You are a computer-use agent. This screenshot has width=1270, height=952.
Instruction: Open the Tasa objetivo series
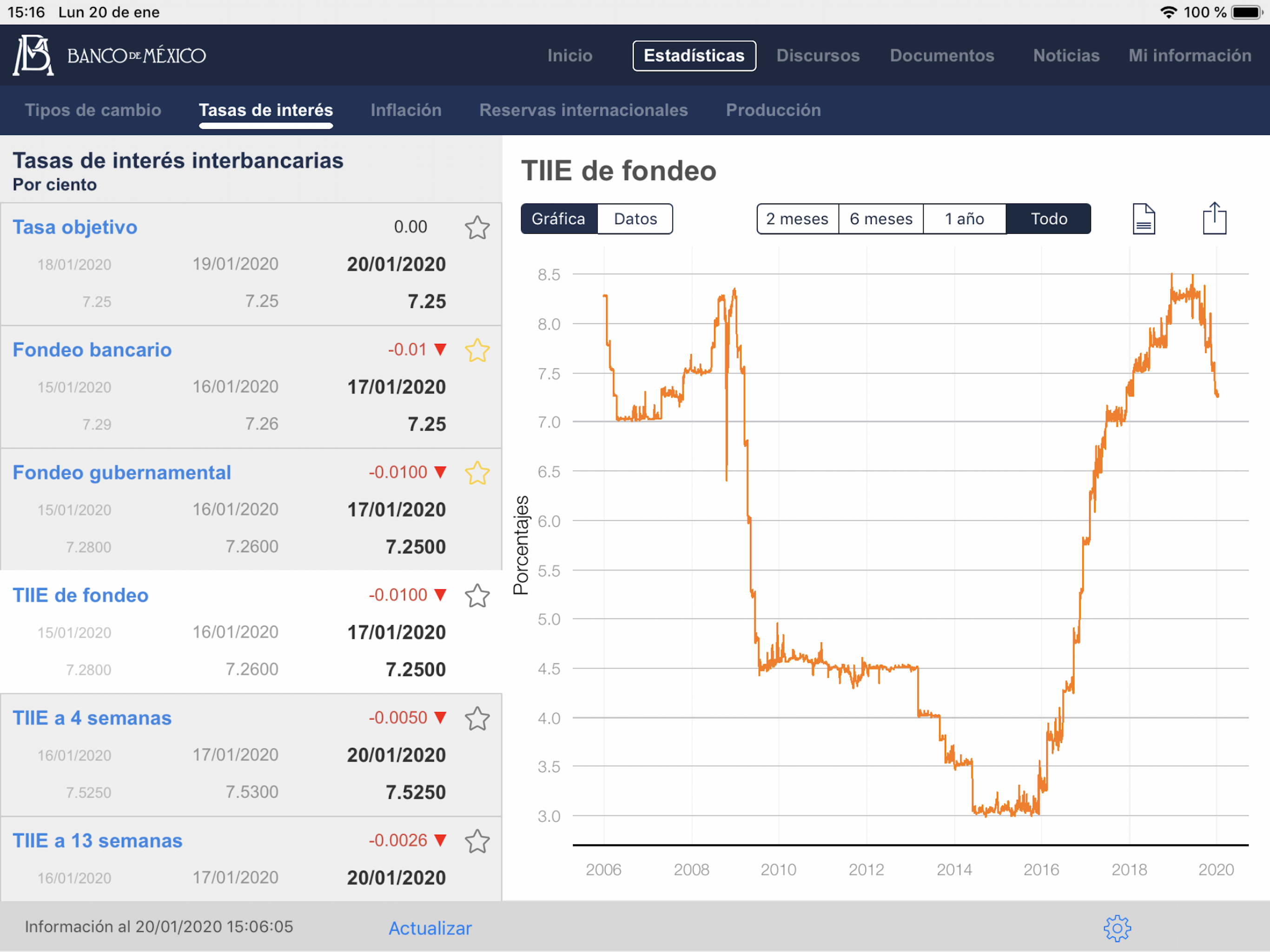(75, 227)
